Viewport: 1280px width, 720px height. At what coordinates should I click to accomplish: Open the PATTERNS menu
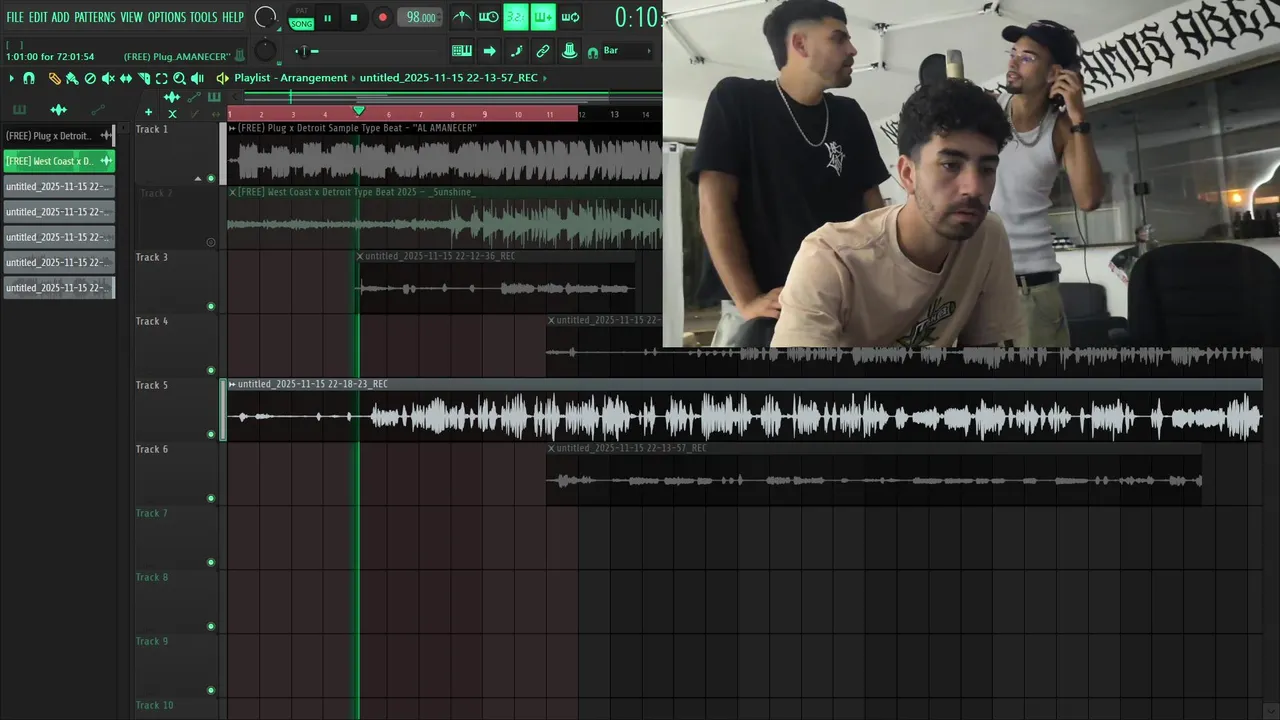pos(95,17)
